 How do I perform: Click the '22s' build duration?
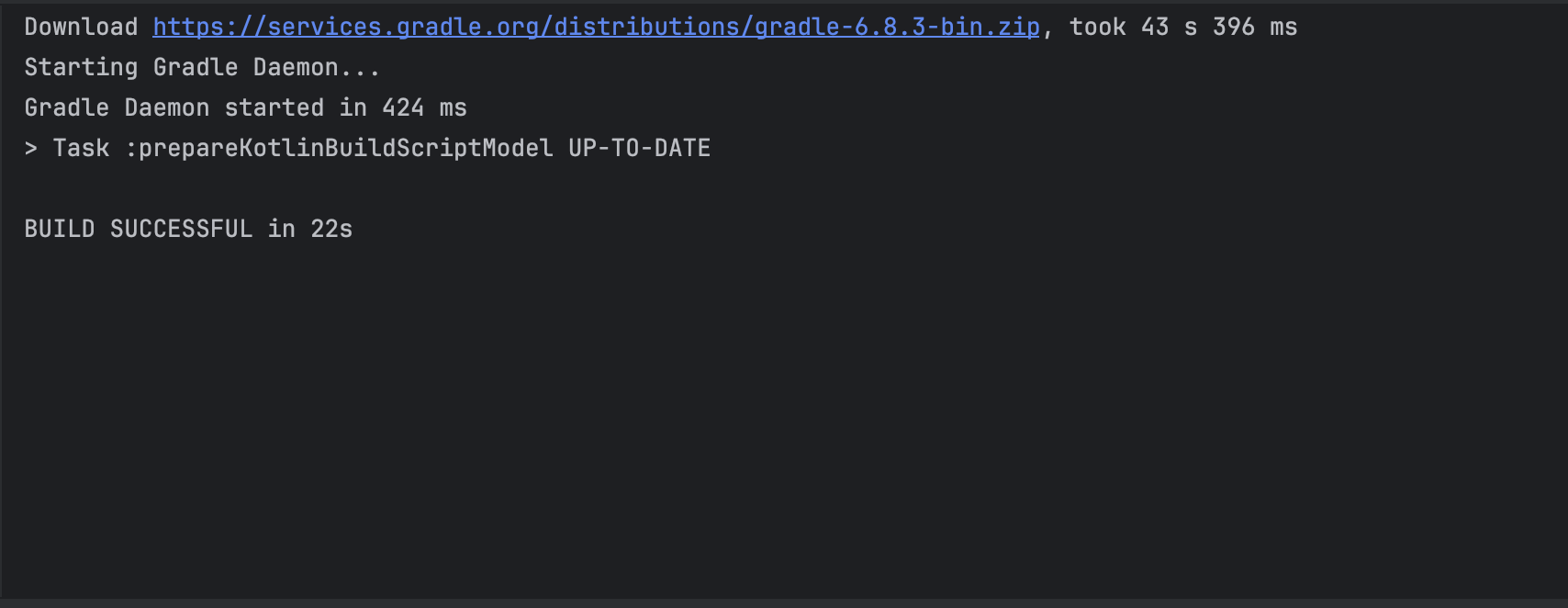(x=331, y=230)
